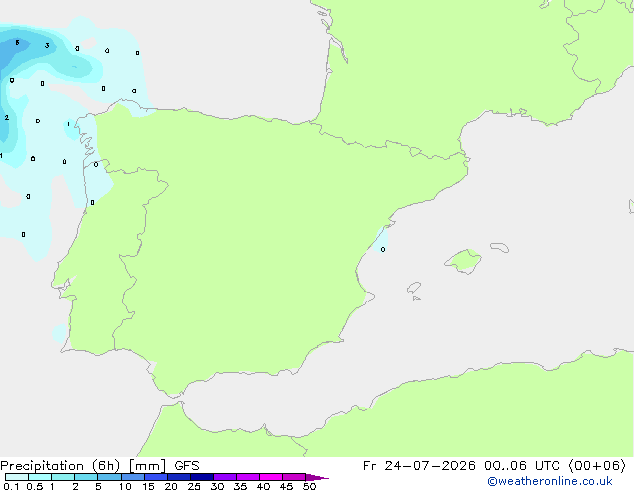The width and height of the screenshot is (634, 490).
Task: Click the Ibiza island on the map
Action: (x=414, y=288)
